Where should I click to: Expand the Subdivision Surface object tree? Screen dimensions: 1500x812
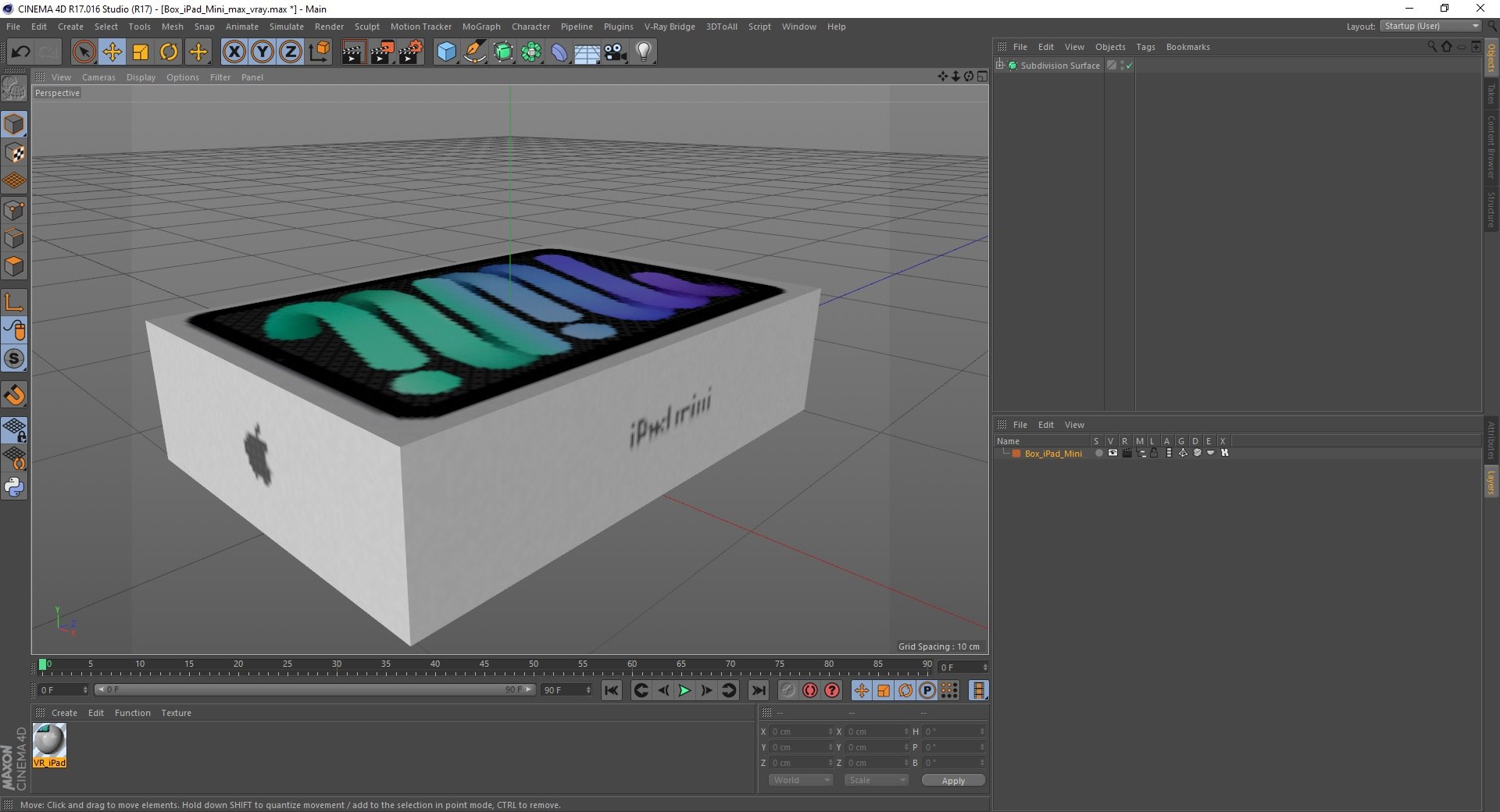999,65
